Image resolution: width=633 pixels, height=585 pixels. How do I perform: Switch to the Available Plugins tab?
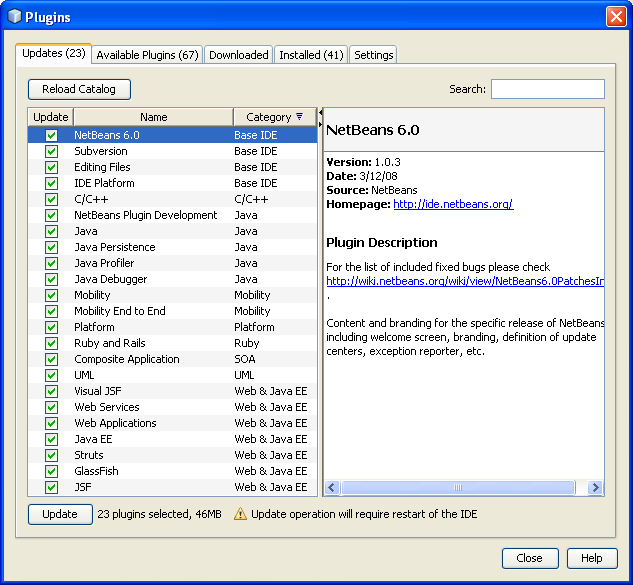pyautogui.click(x=147, y=55)
